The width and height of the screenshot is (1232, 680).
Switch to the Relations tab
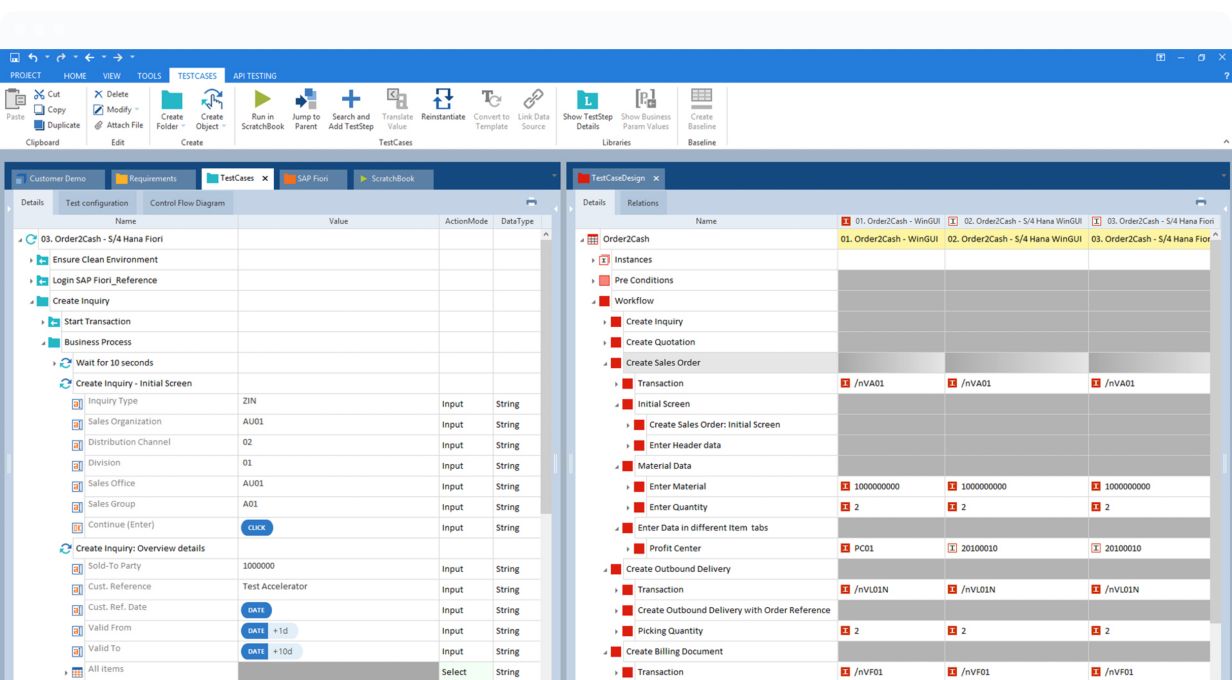(643, 203)
